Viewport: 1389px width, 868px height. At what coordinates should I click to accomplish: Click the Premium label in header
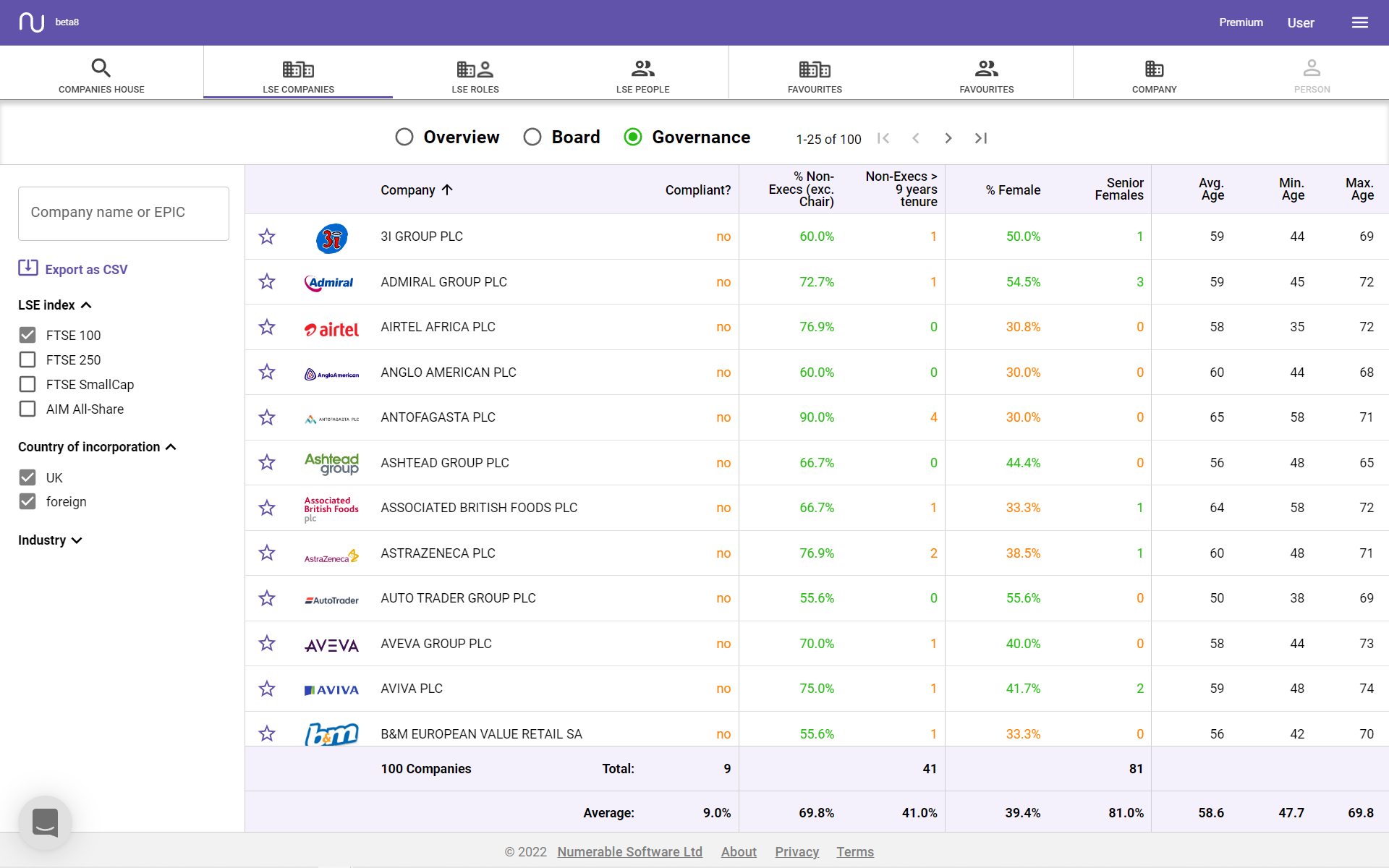click(x=1241, y=22)
